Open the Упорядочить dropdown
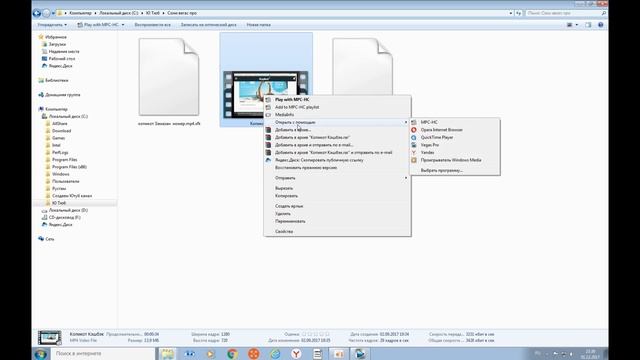 tap(52, 25)
